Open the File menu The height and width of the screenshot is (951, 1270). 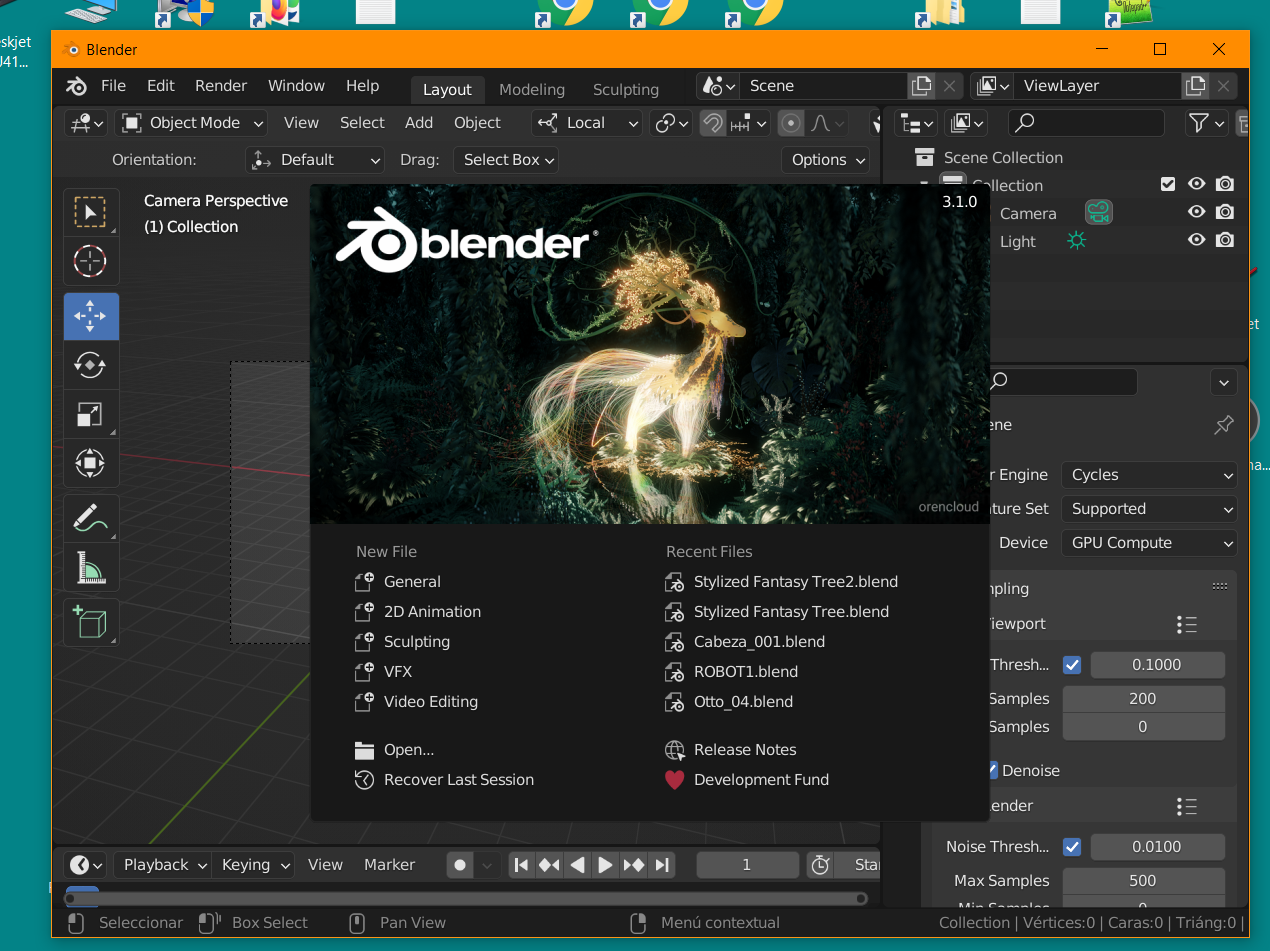(114, 86)
